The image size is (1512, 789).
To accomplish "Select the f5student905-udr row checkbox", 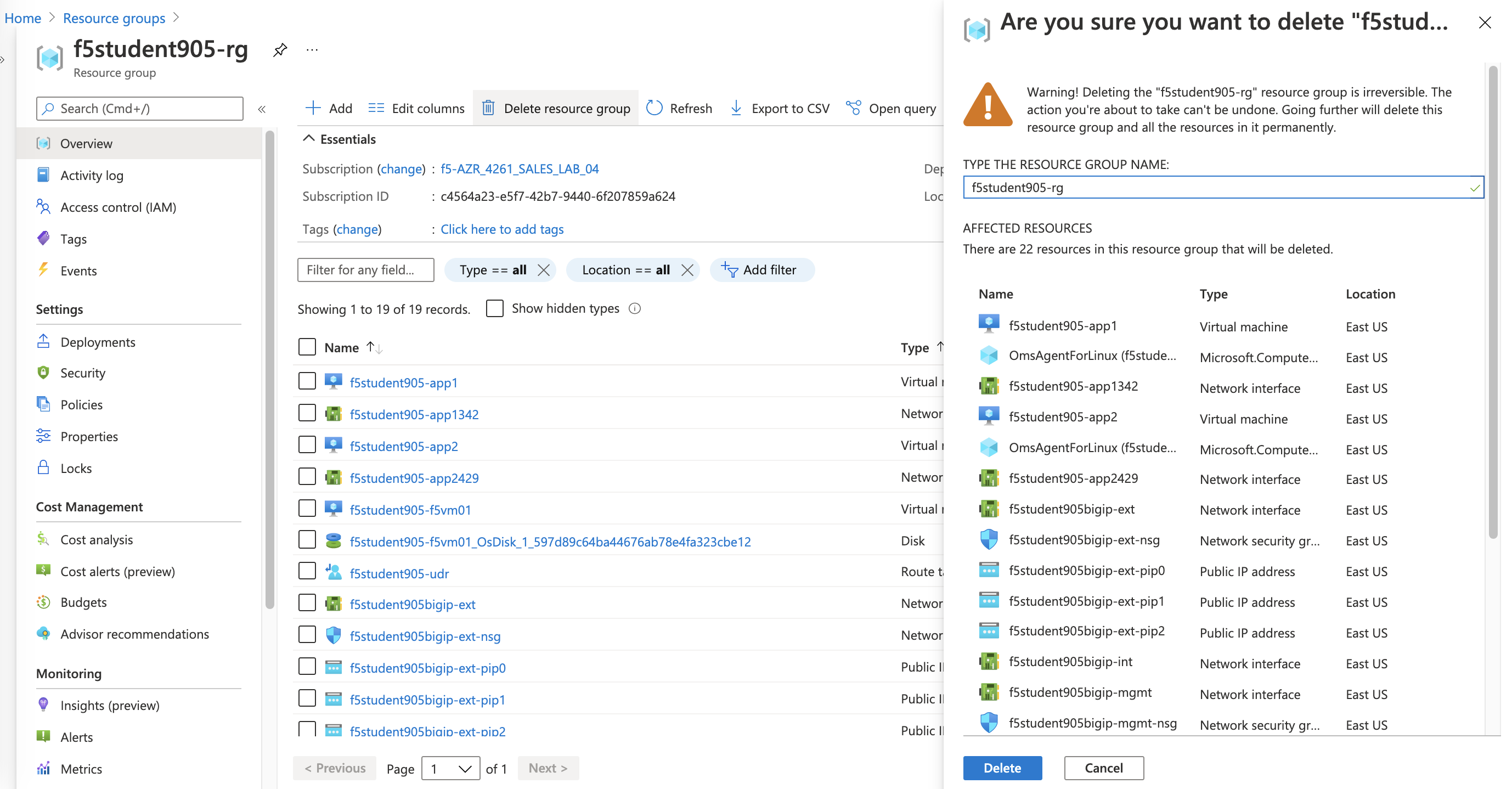I will tap(307, 572).
